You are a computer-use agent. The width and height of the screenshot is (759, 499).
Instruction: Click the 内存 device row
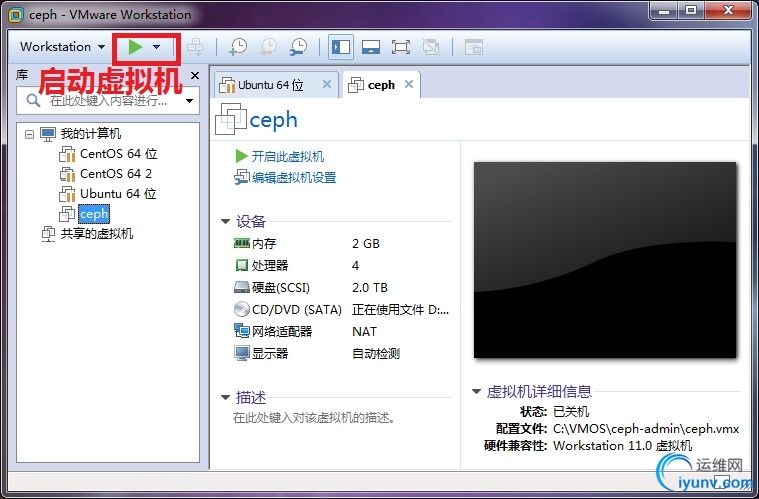click(x=342, y=243)
